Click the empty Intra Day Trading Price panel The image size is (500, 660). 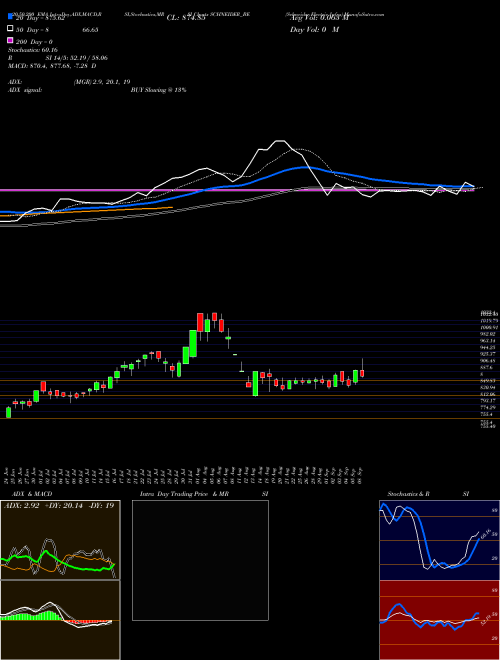coord(200,560)
